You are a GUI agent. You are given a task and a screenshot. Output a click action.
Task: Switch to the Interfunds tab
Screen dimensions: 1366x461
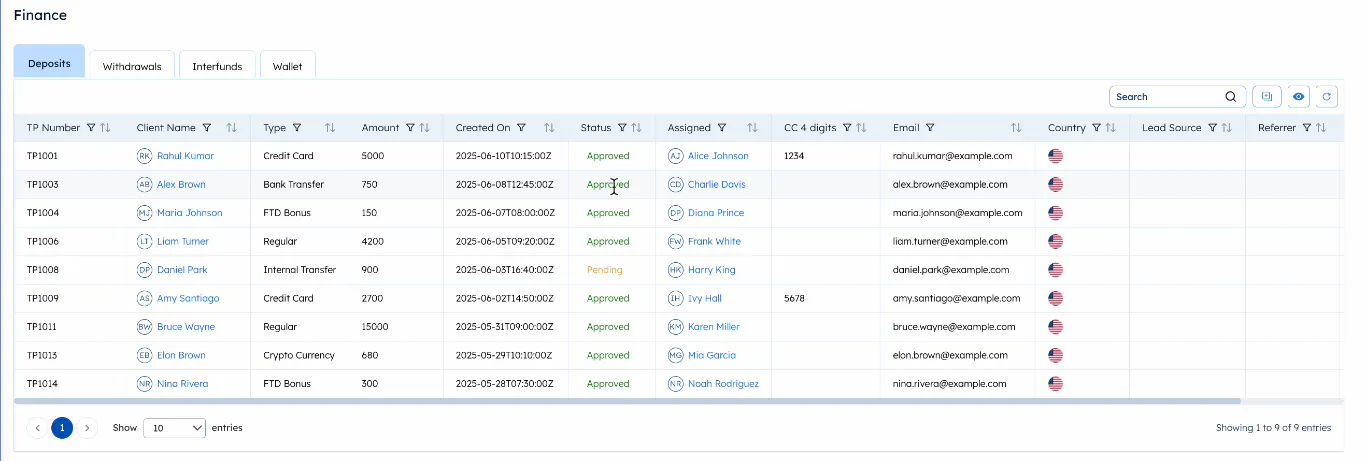[217, 66]
